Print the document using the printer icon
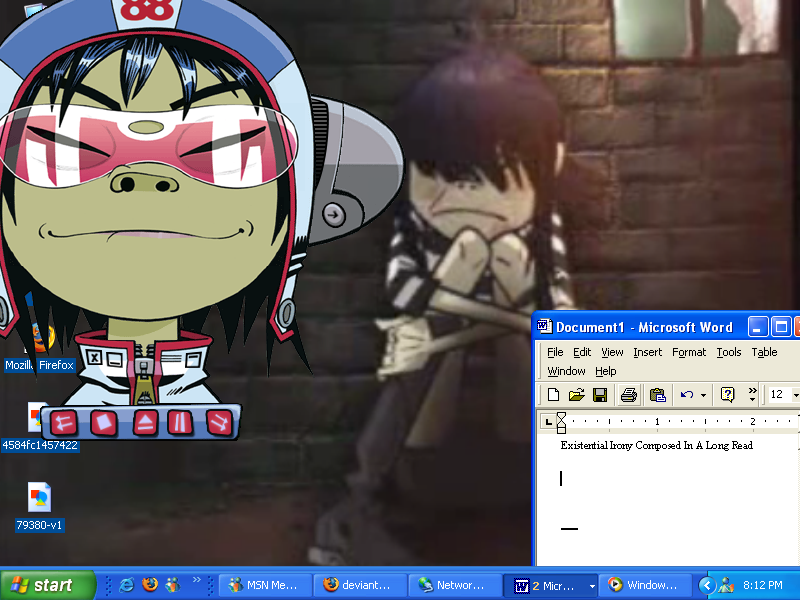This screenshot has height=600, width=800. pos(629,394)
